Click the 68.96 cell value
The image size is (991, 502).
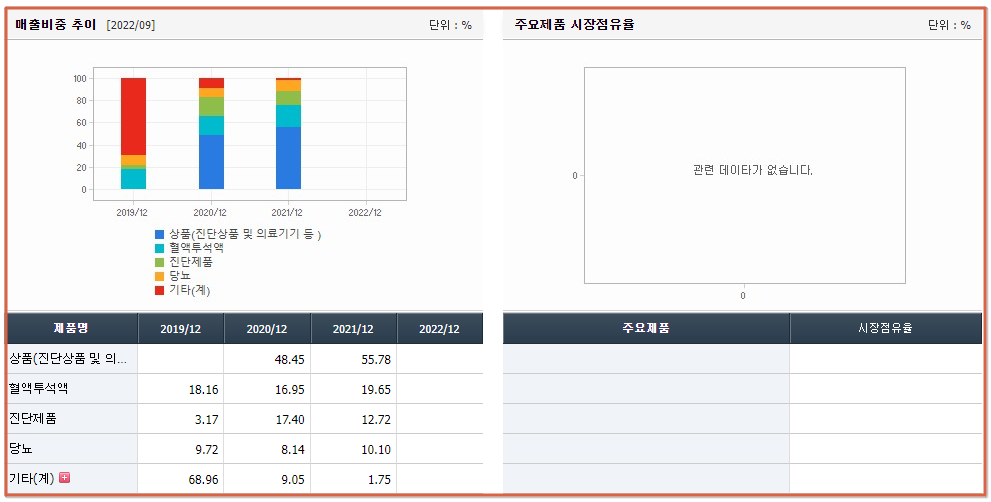coord(204,480)
